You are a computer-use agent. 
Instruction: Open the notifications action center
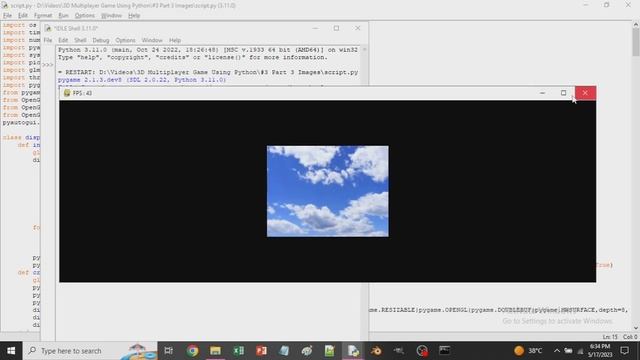click(x=624, y=351)
